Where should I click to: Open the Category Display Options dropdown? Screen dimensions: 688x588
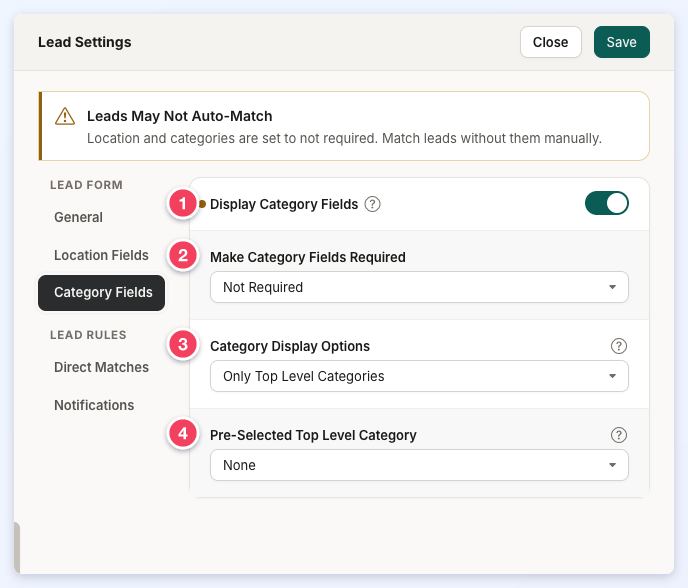419,376
